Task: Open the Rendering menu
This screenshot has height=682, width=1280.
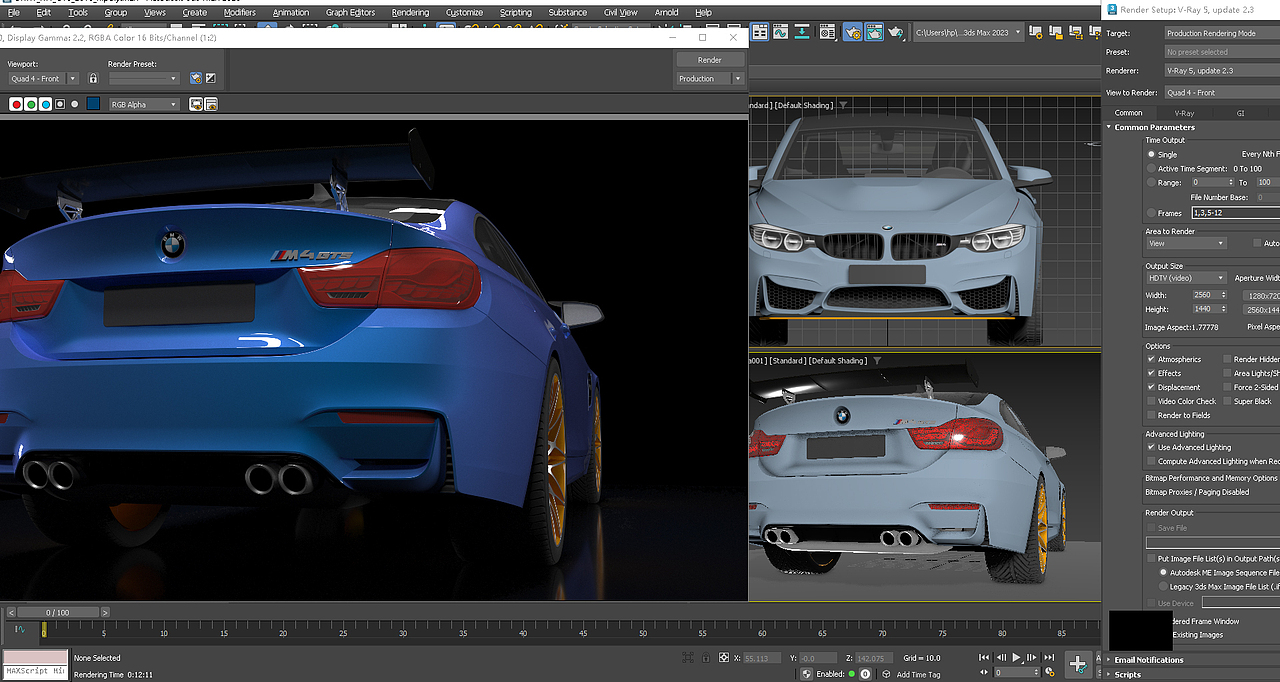Action: (410, 13)
